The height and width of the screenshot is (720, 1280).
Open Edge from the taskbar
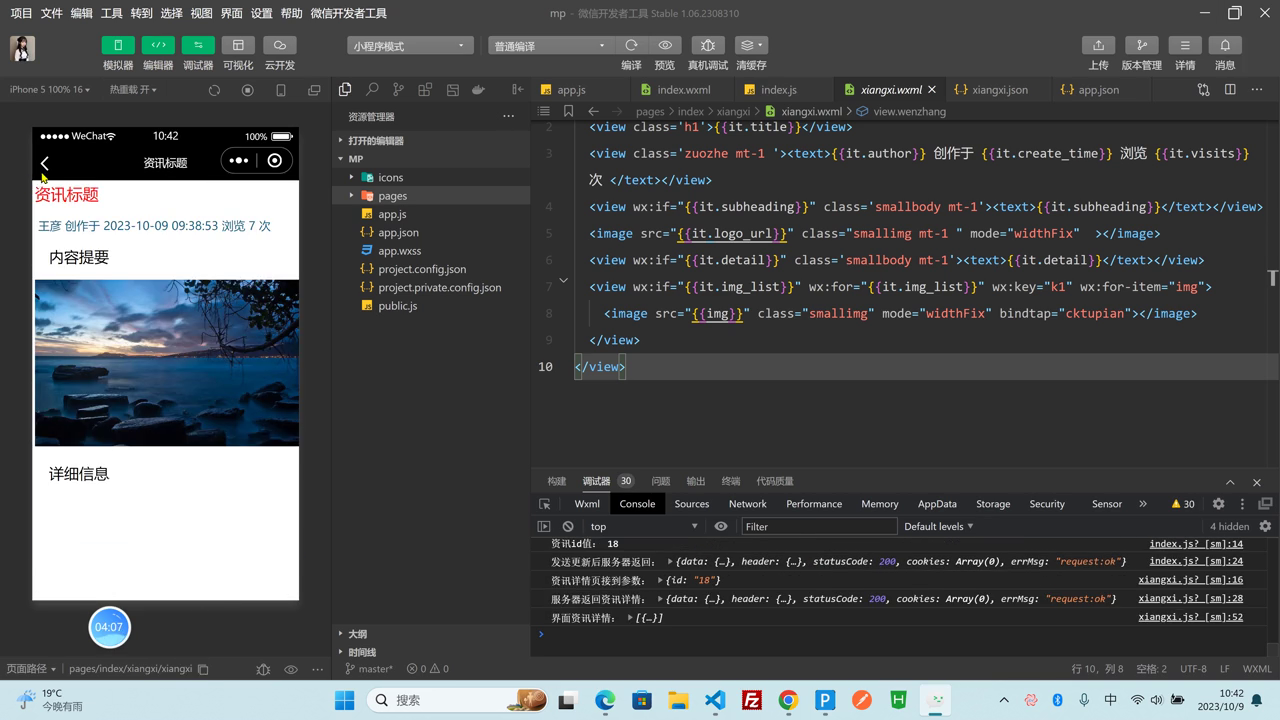coord(605,700)
